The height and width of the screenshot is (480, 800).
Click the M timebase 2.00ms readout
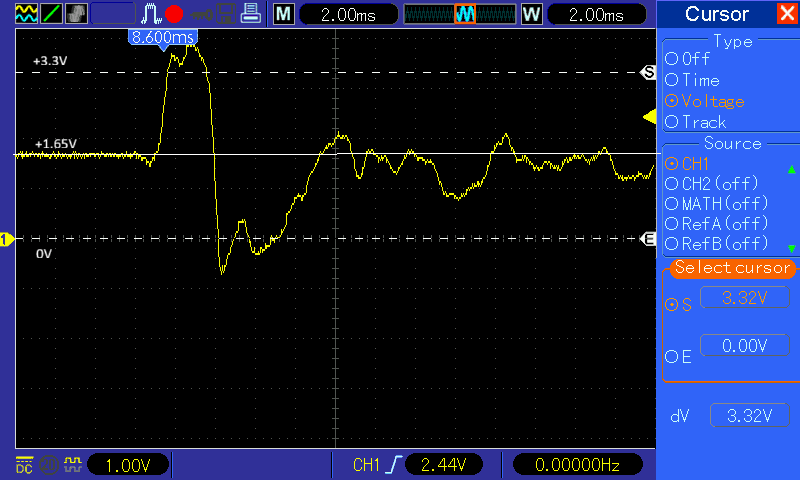pos(342,14)
